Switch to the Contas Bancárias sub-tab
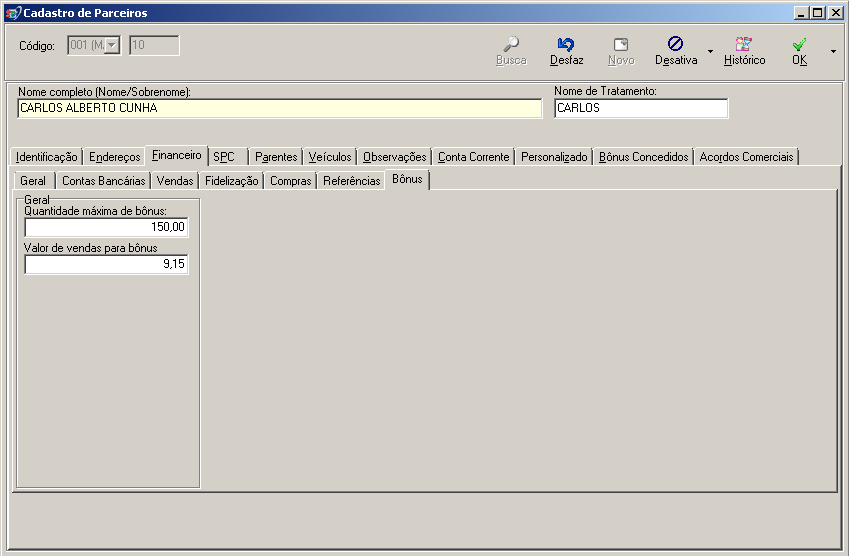The height and width of the screenshot is (556, 849). (x=104, y=181)
